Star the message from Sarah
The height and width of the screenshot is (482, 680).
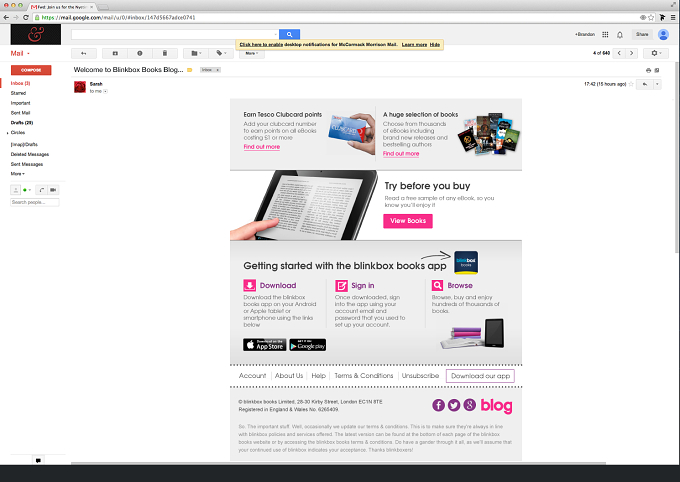[x=631, y=84]
